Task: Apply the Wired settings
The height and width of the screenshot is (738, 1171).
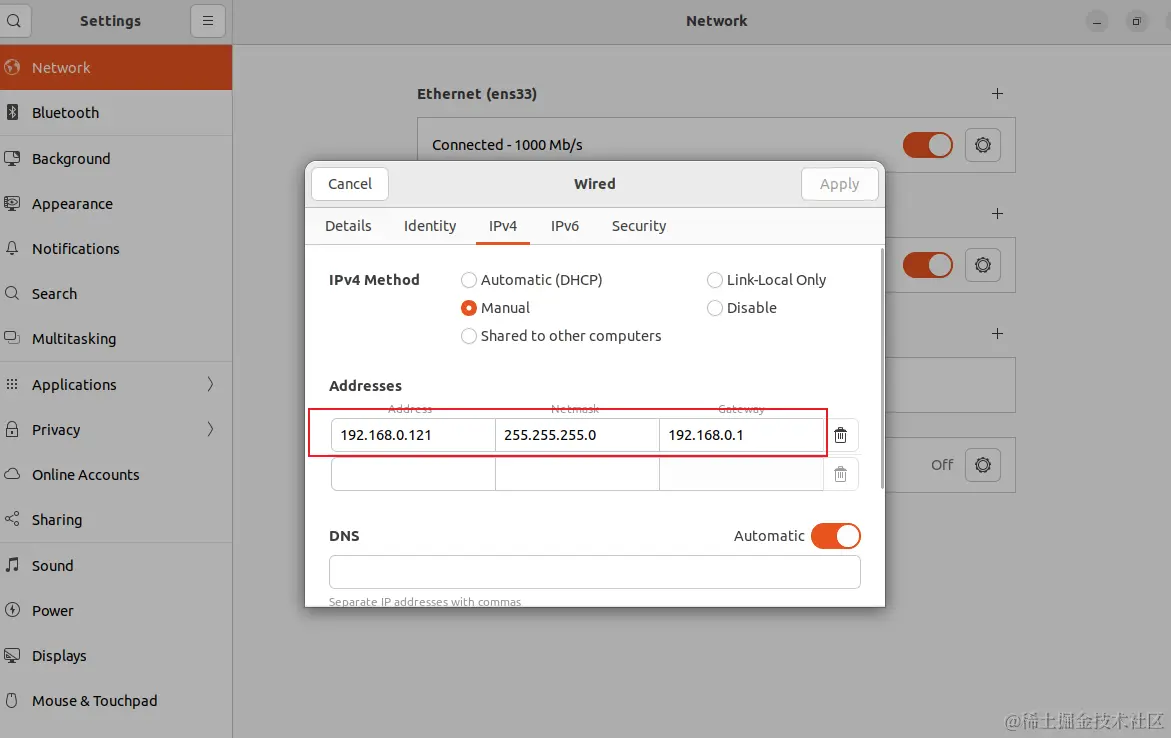Action: click(839, 184)
